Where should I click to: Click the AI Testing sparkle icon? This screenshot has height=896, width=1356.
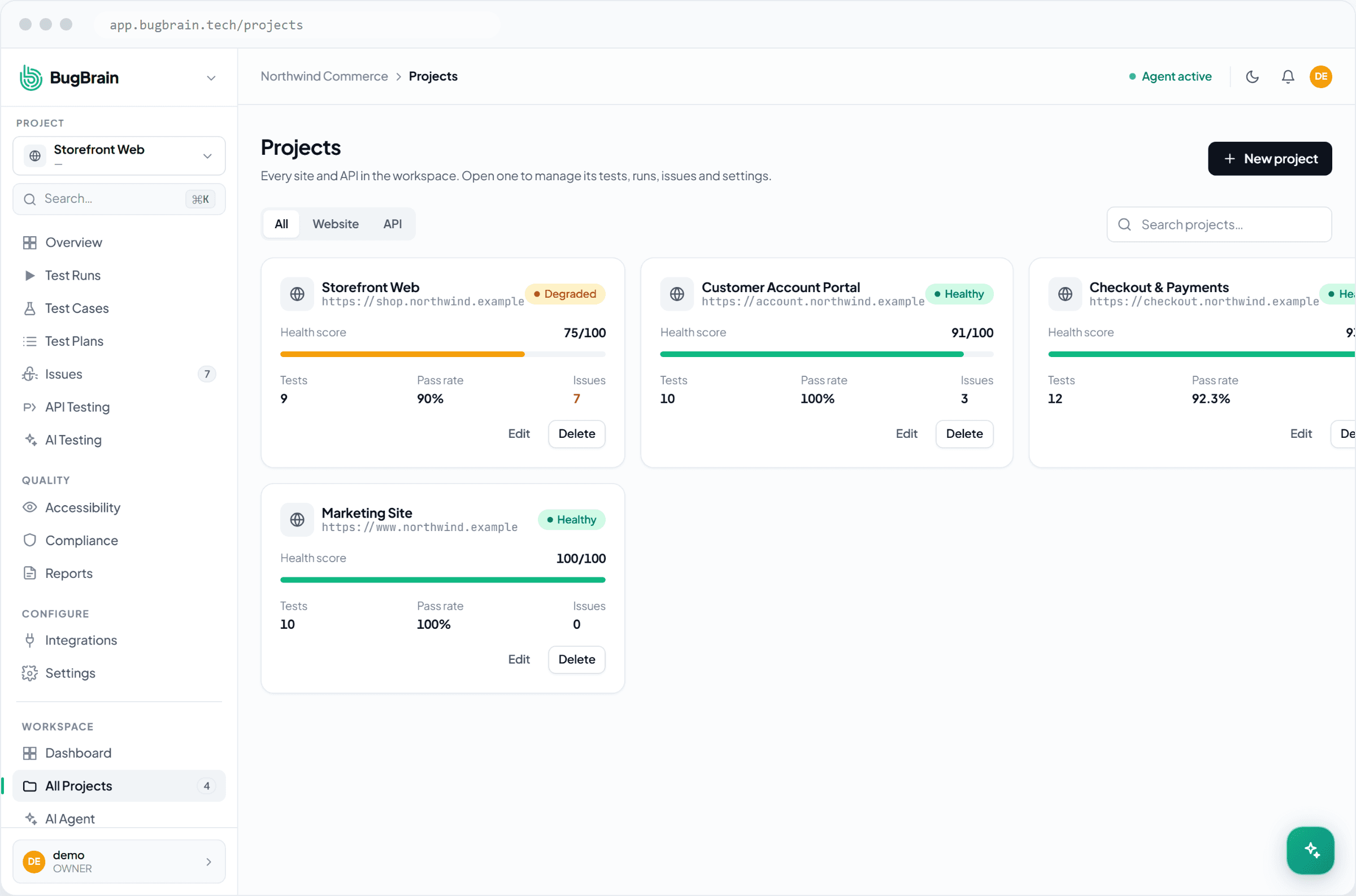31,440
